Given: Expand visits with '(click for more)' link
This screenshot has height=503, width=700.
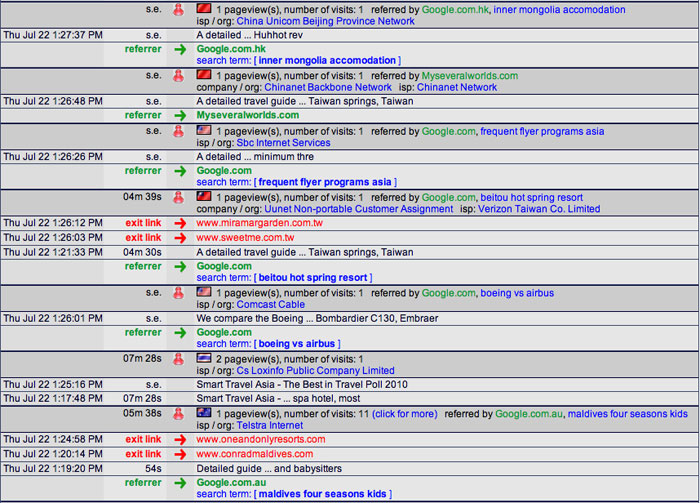Looking at the screenshot, I should [404, 414].
